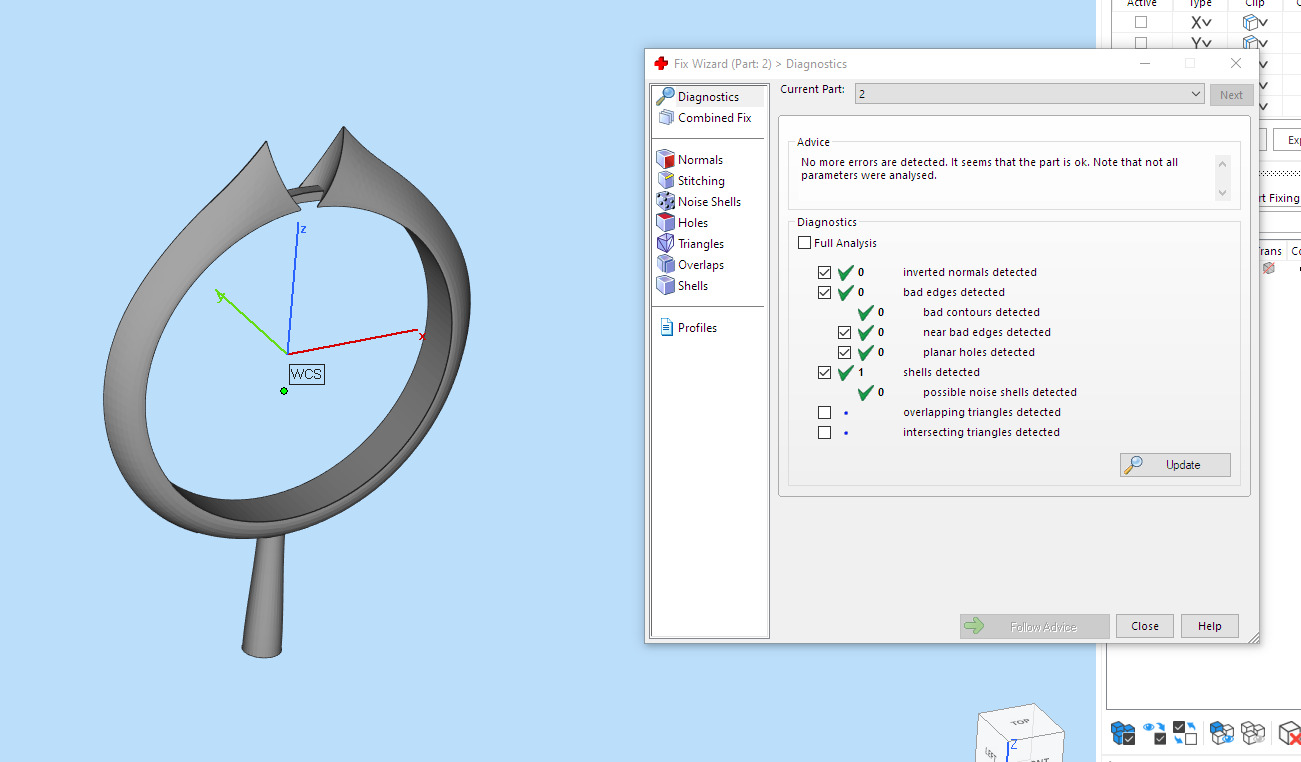Uncheck planar holes detection
The height and width of the screenshot is (762, 1301).
[x=844, y=352]
